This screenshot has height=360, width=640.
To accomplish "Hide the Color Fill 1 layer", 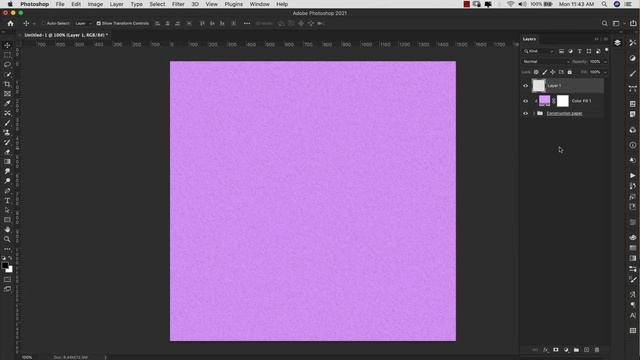I will click(526, 101).
